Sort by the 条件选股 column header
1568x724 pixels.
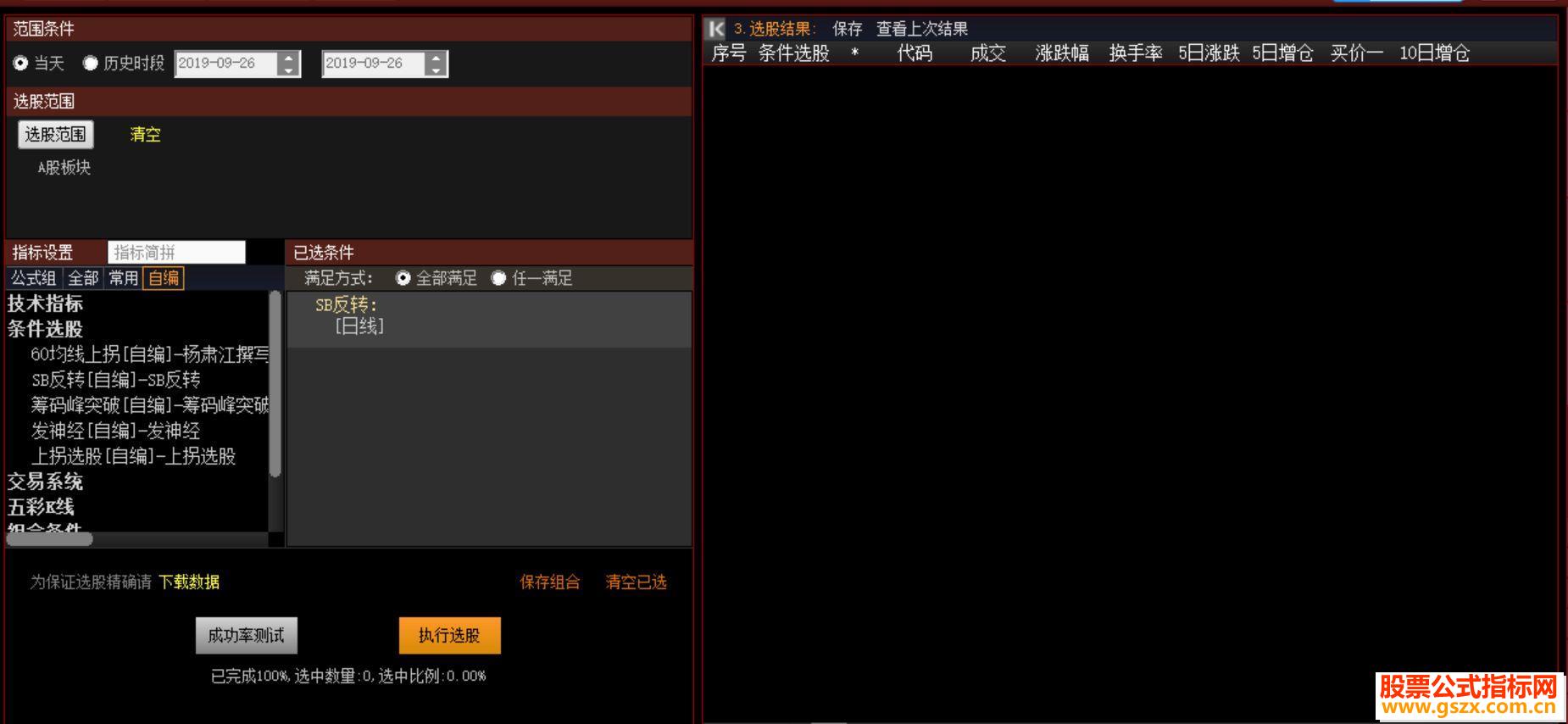point(793,53)
